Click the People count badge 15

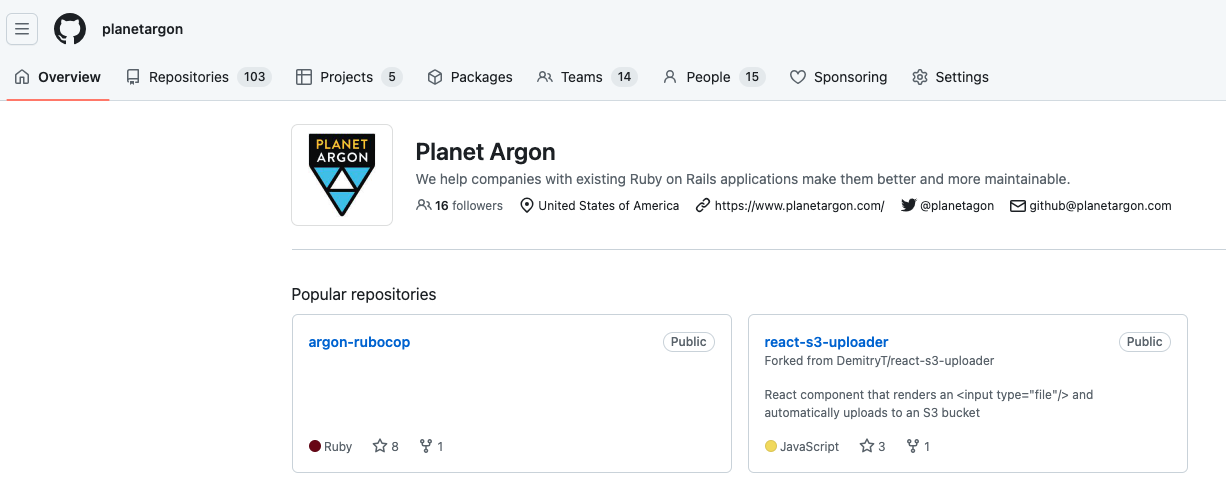click(752, 77)
